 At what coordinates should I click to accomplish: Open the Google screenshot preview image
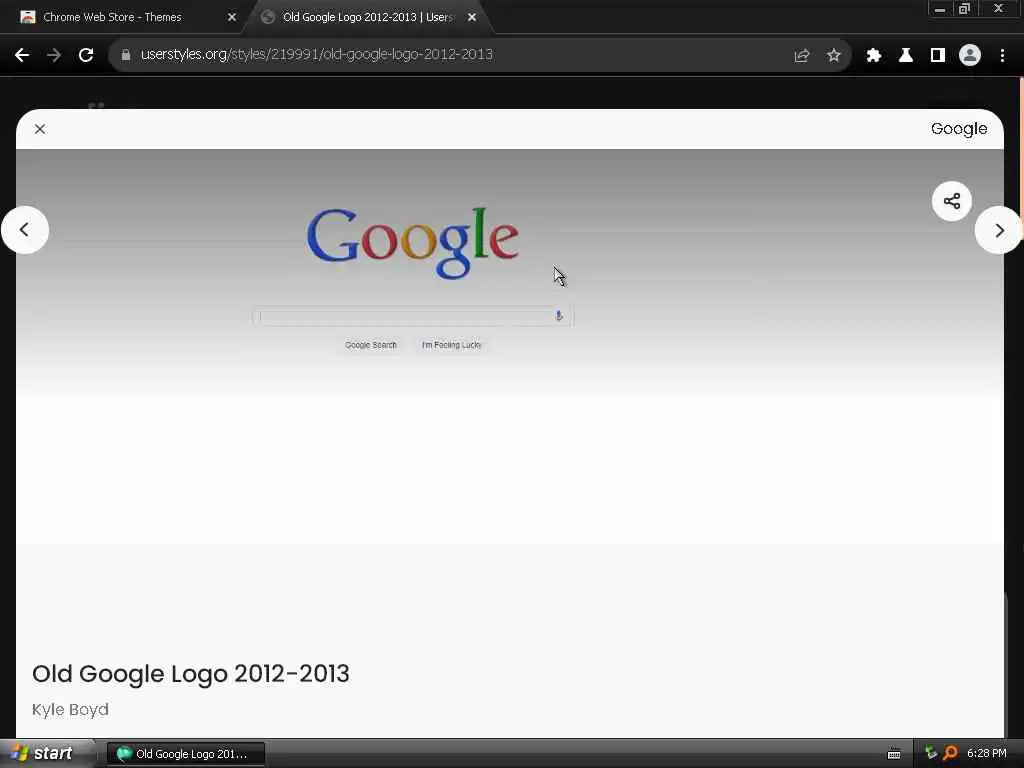coord(509,346)
